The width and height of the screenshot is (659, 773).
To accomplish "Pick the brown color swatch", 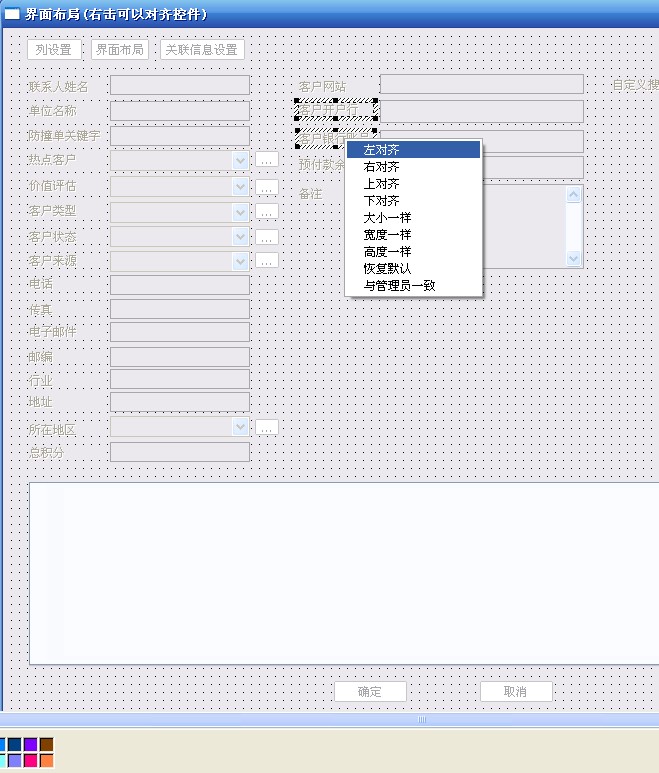I will click(46, 745).
